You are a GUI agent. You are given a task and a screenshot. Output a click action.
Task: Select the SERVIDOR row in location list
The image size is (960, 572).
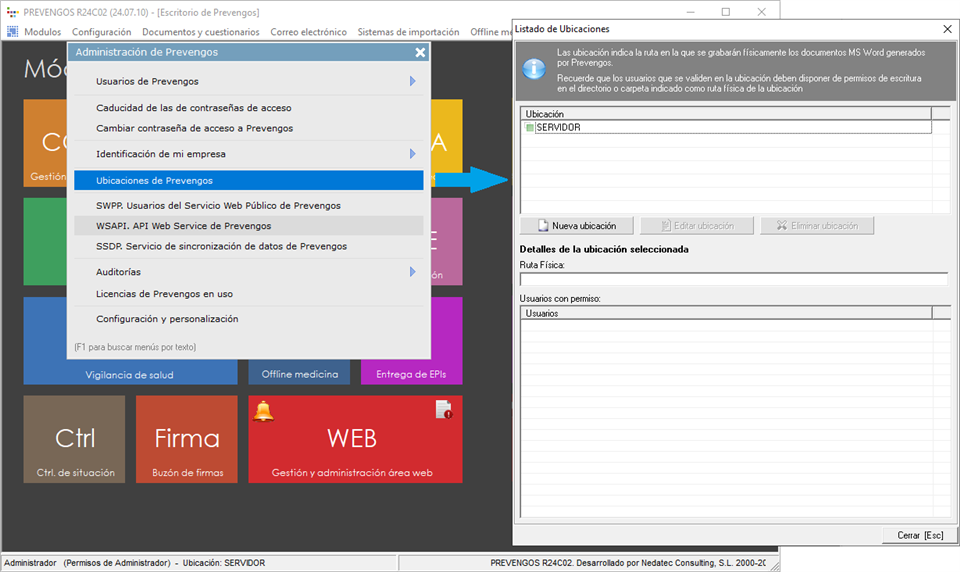tap(725, 128)
